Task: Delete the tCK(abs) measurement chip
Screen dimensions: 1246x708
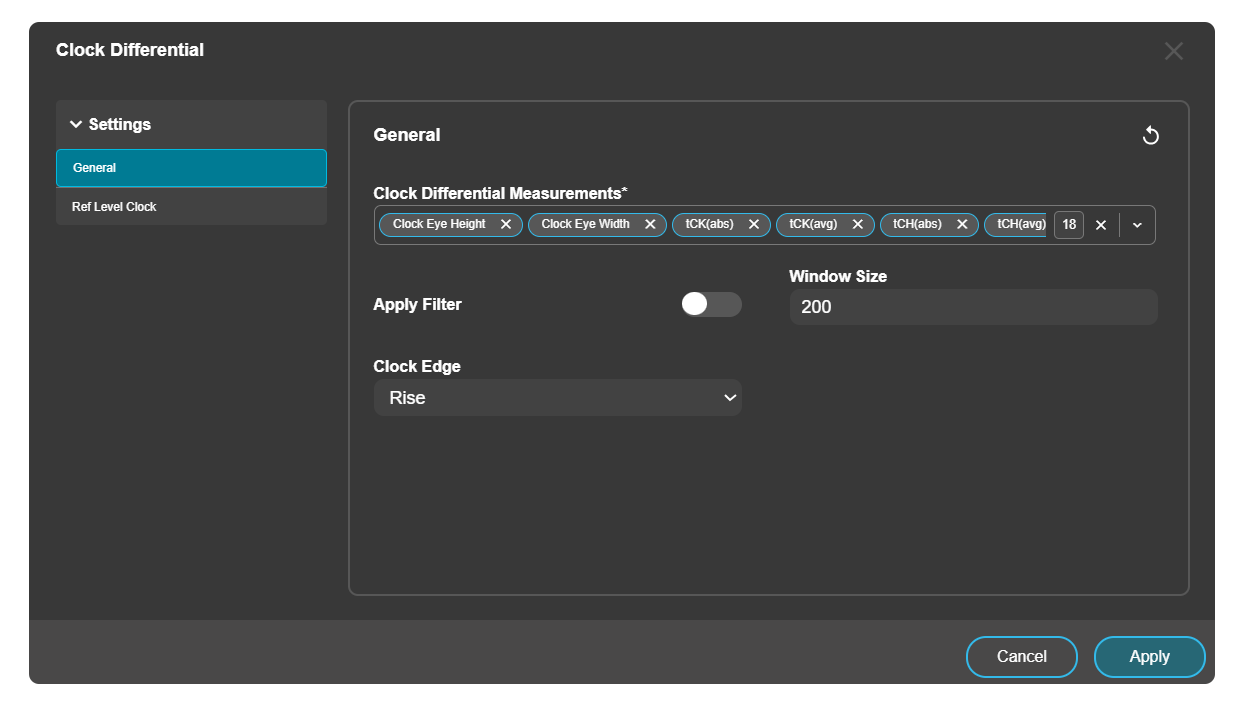Action: [x=754, y=224]
